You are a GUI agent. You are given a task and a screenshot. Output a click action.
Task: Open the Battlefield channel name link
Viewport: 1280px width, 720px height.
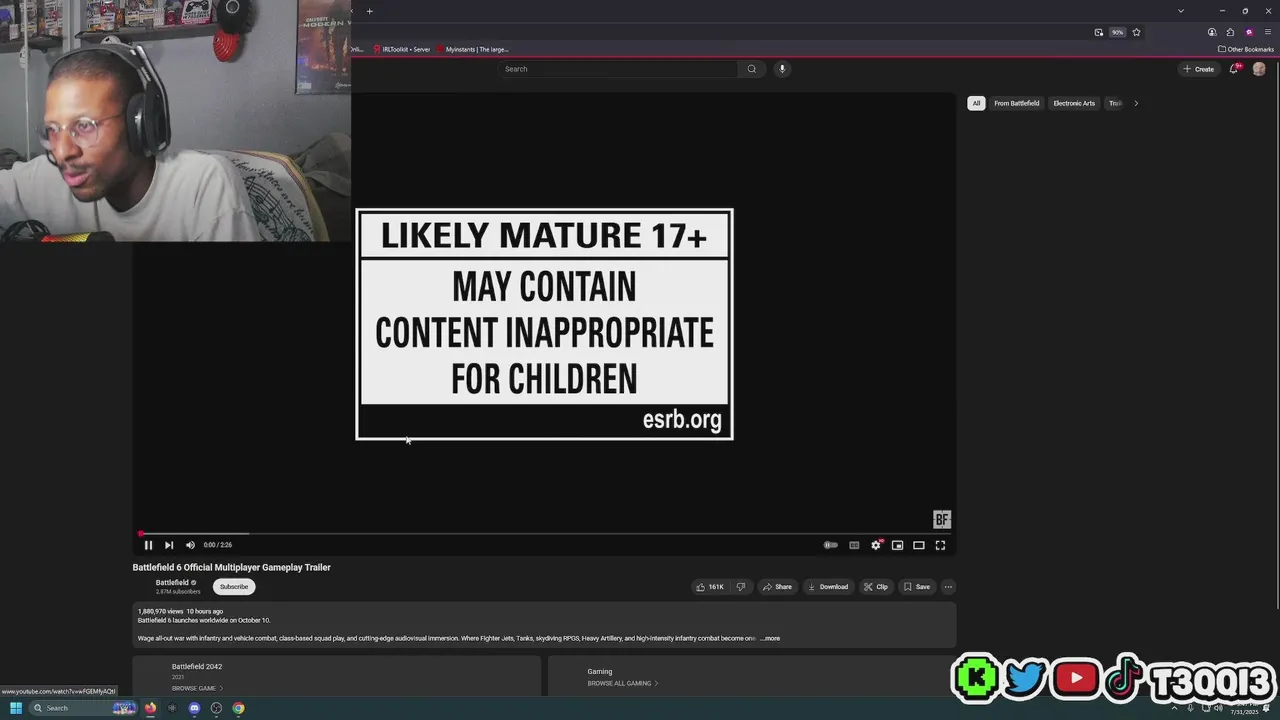pyautogui.click(x=172, y=582)
